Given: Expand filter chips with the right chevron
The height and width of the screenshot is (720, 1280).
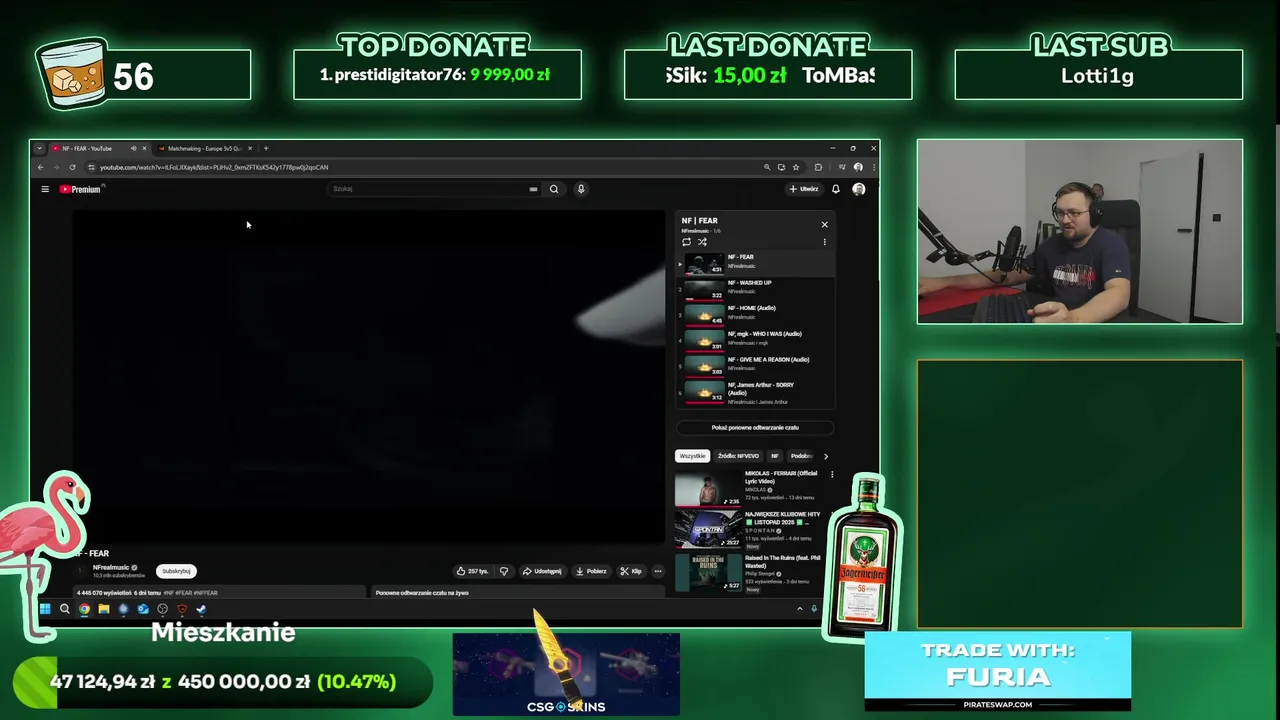Looking at the screenshot, I should tap(825, 456).
